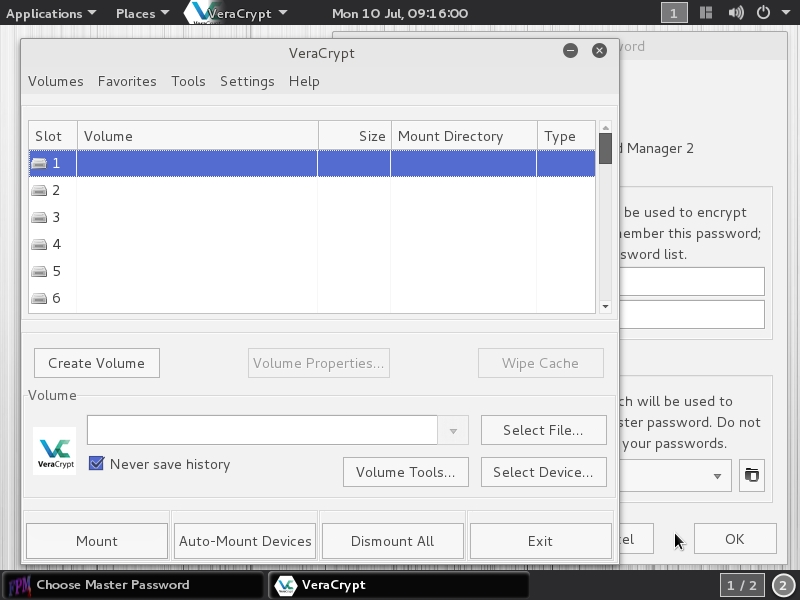Click the second password field behind VeraCrypt
This screenshot has height=600, width=800.
[692, 314]
